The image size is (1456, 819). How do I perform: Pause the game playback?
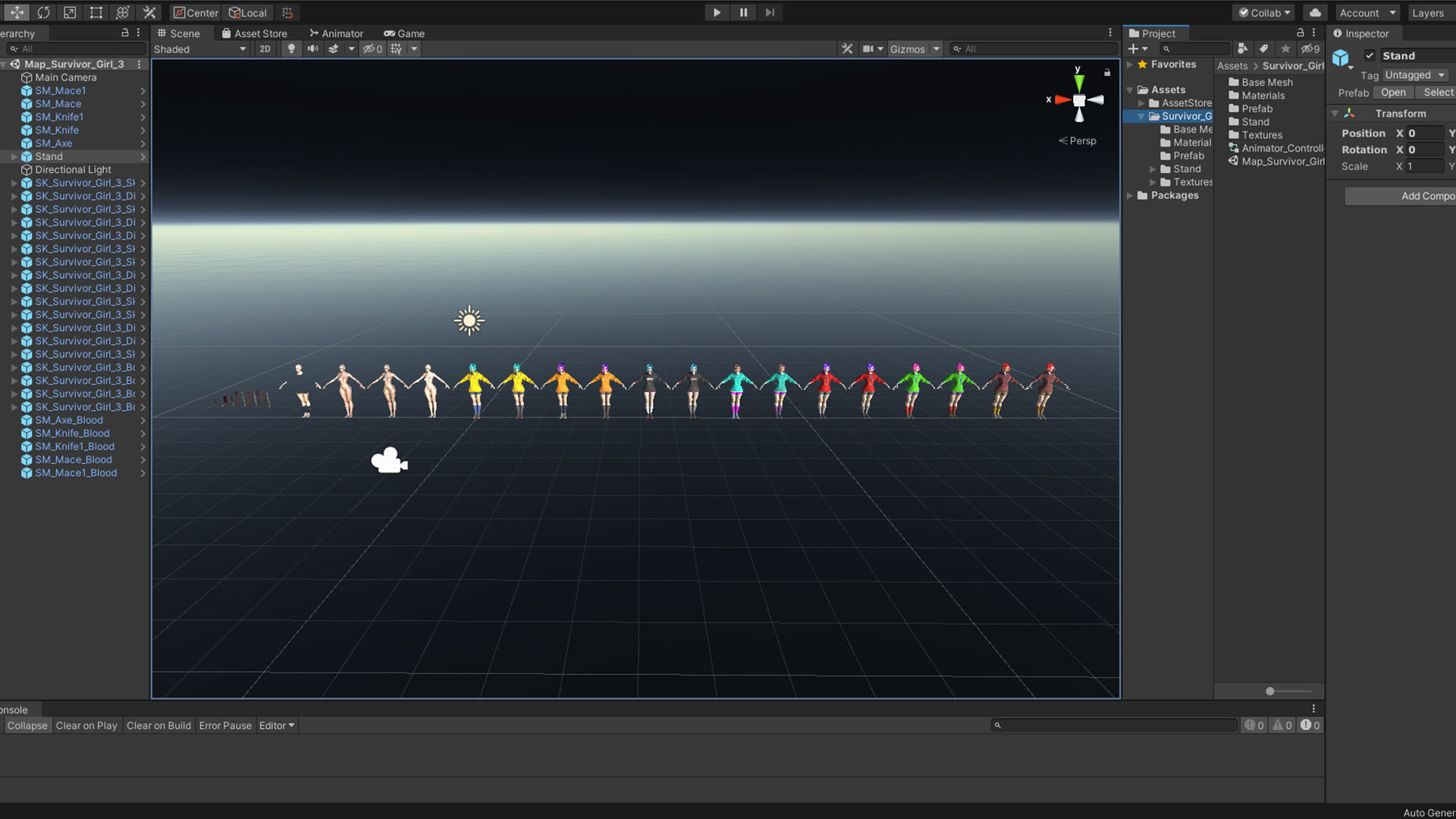pos(743,12)
